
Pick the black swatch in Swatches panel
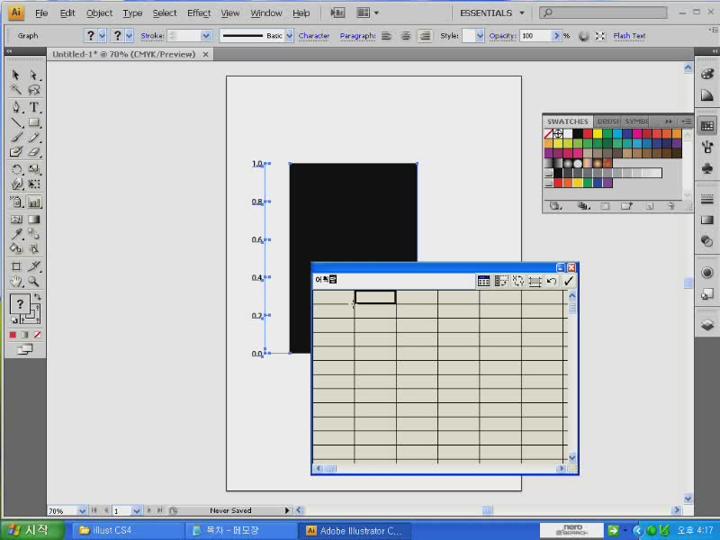(x=578, y=134)
